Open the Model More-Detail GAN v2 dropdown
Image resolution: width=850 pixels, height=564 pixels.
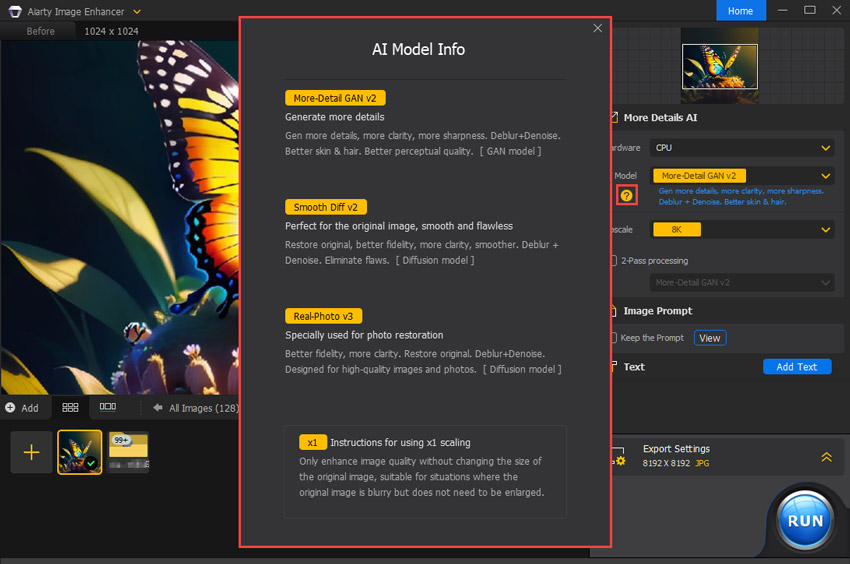point(742,176)
